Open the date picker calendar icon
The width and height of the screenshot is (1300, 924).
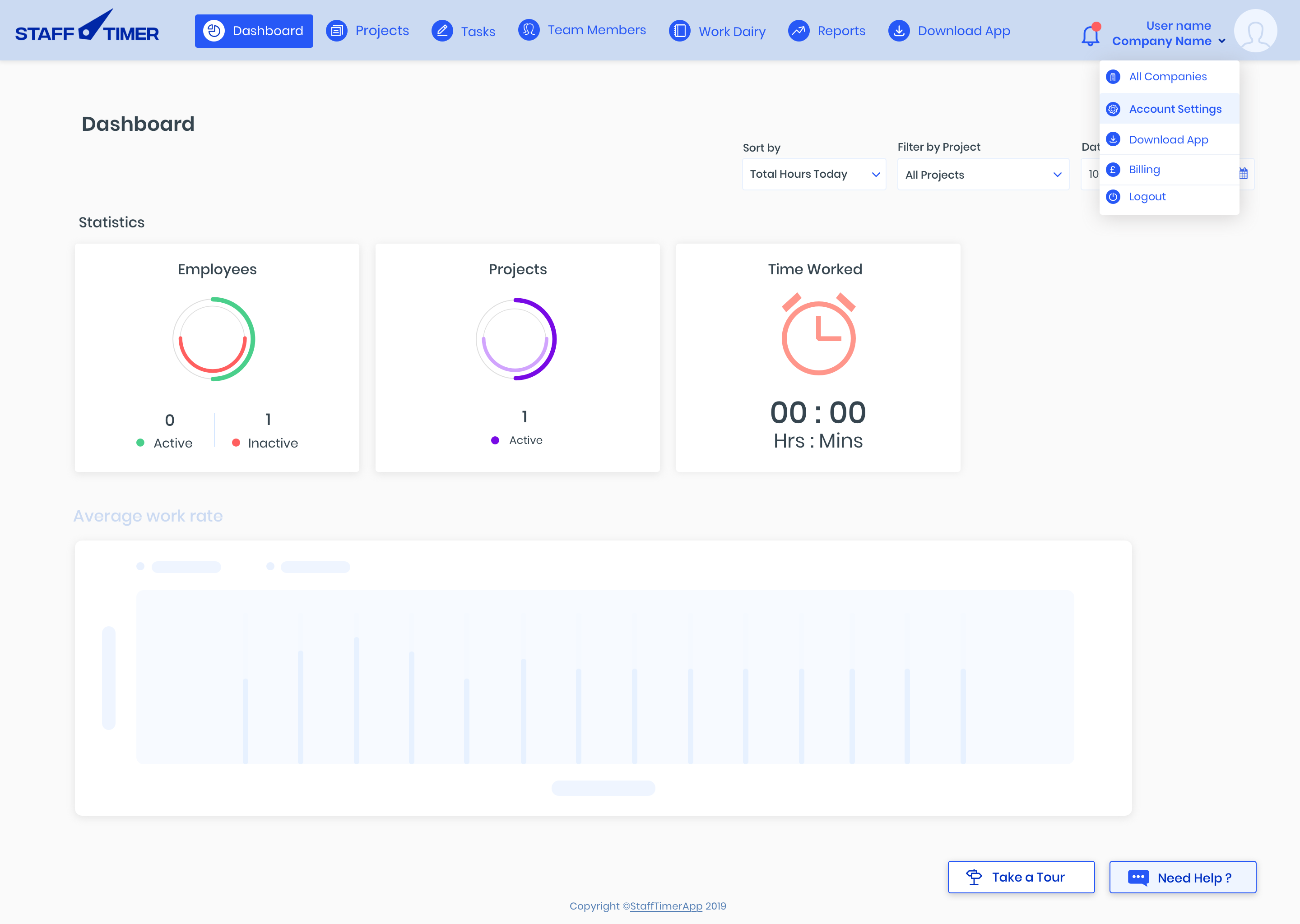(x=1244, y=174)
